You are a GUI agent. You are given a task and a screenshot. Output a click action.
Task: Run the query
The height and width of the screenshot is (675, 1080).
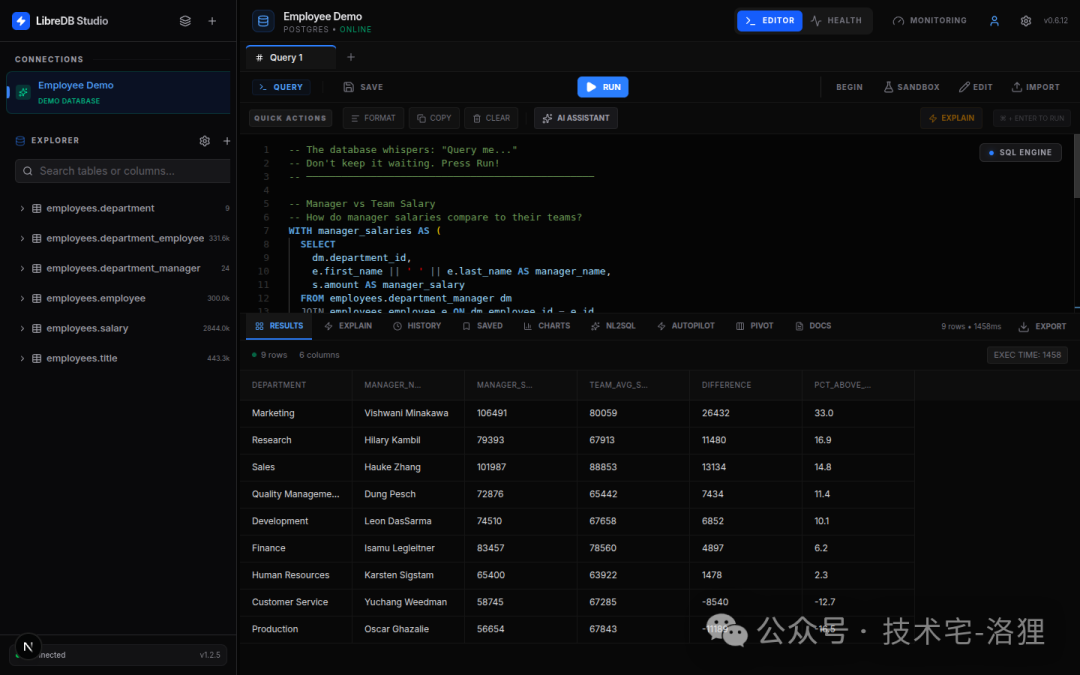pyautogui.click(x=603, y=87)
